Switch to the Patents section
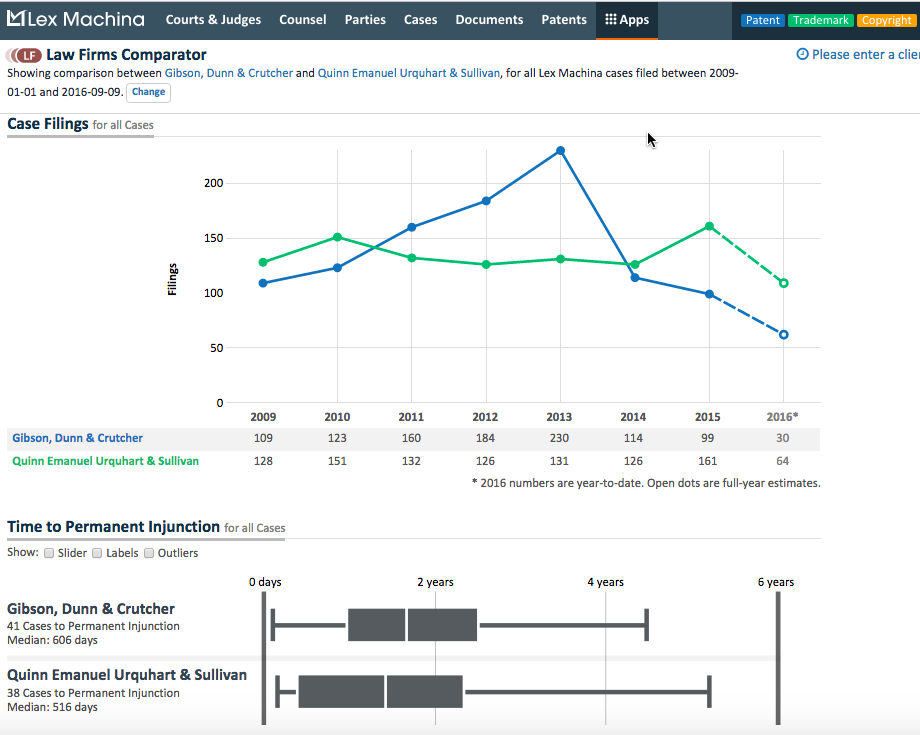The height and width of the screenshot is (735, 920). click(563, 19)
